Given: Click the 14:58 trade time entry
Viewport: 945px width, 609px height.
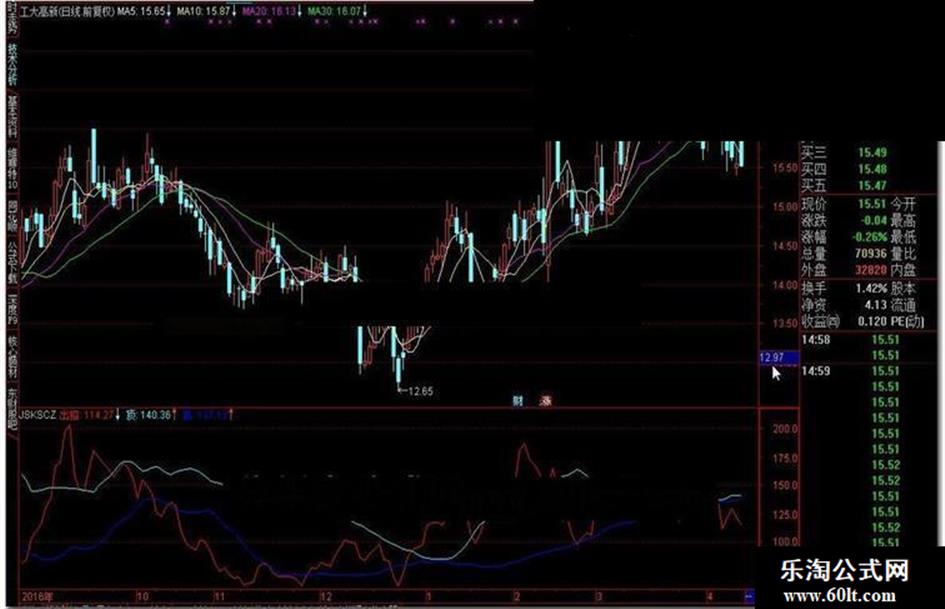Looking at the screenshot, I should [815, 340].
